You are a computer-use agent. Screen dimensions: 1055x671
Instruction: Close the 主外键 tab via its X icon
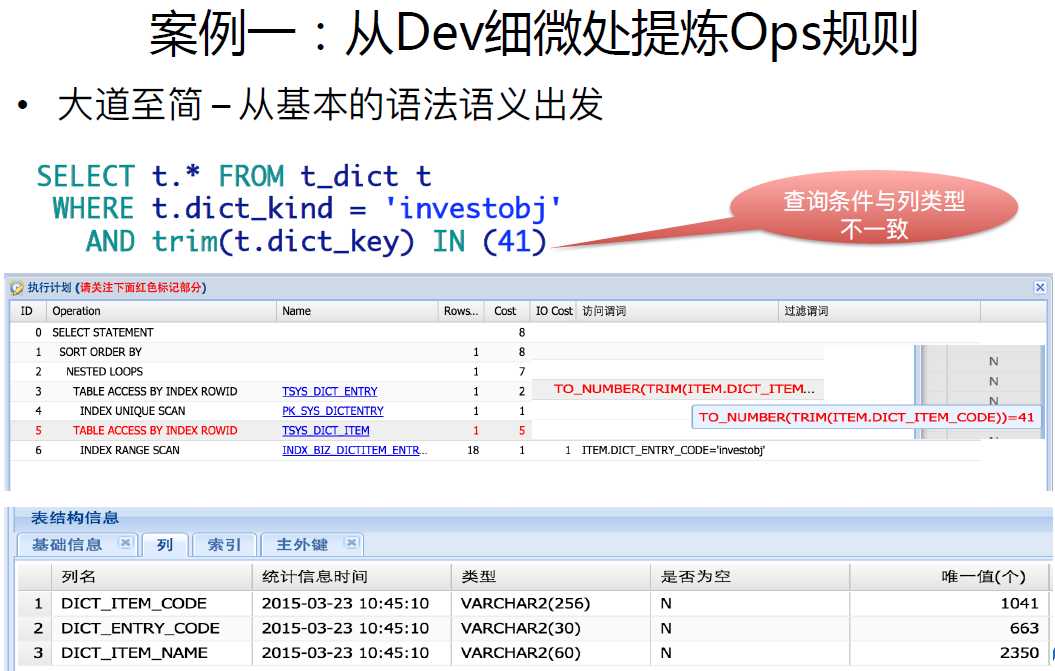(x=351, y=543)
